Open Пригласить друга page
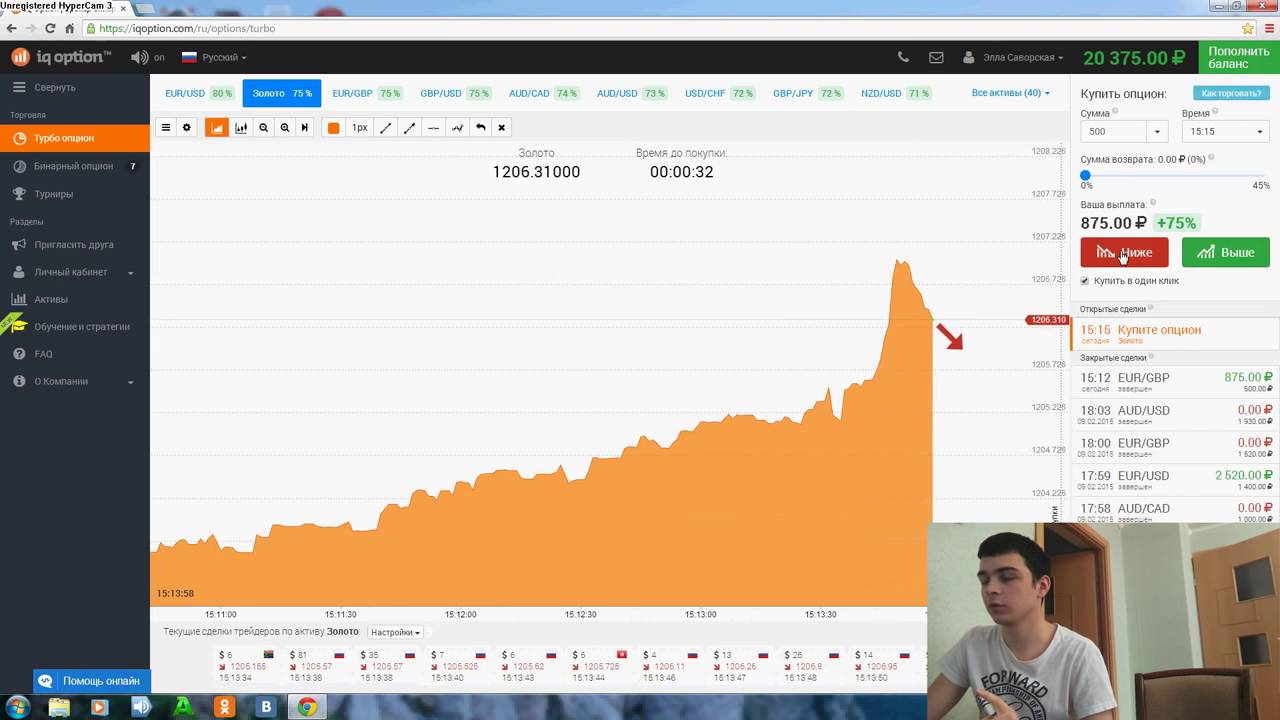This screenshot has height=720, width=1280. (x=75, y=244)
